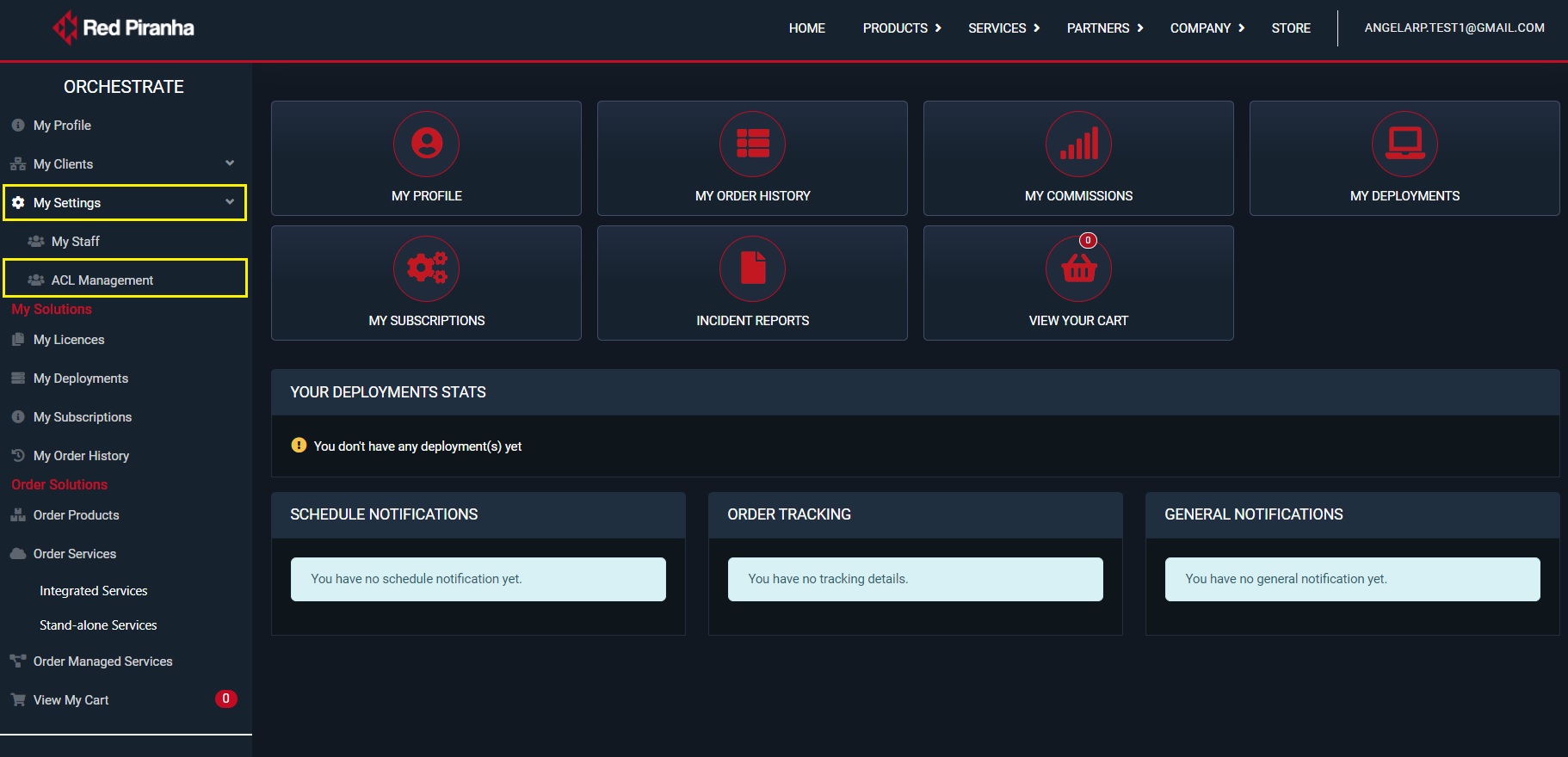Click the ORCHESTRATE sidebar heading
1568x757 pixels.
tap(124, 87)
